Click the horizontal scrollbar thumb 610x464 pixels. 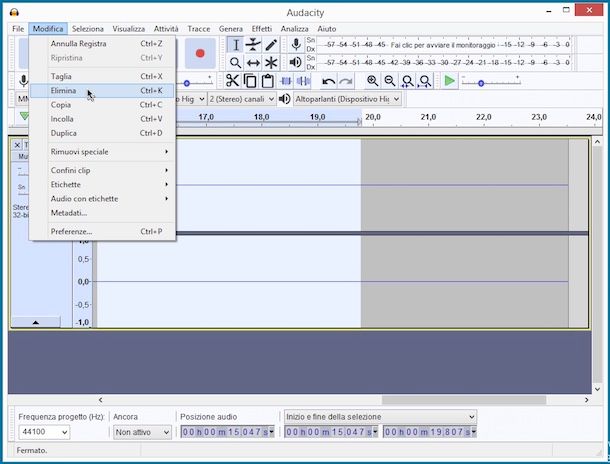[464, 400]
